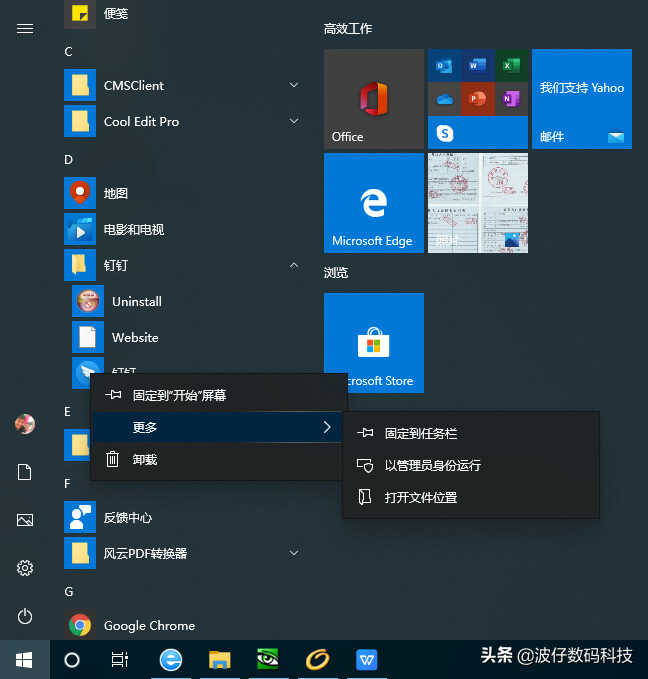The image size is (648, 679).
Task: Open the photos live tile thumbnail
Action: pyautogui.click(x=478, y=203)
